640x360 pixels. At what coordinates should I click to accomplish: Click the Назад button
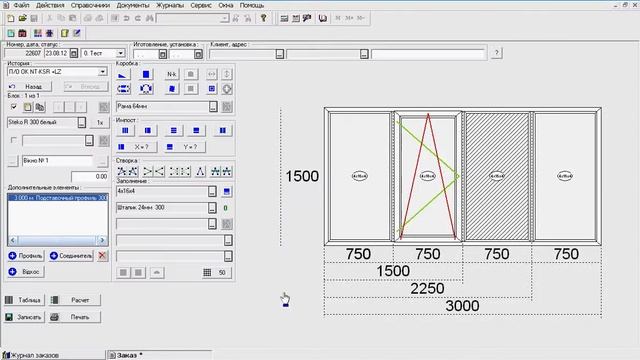tap(29, 87)
